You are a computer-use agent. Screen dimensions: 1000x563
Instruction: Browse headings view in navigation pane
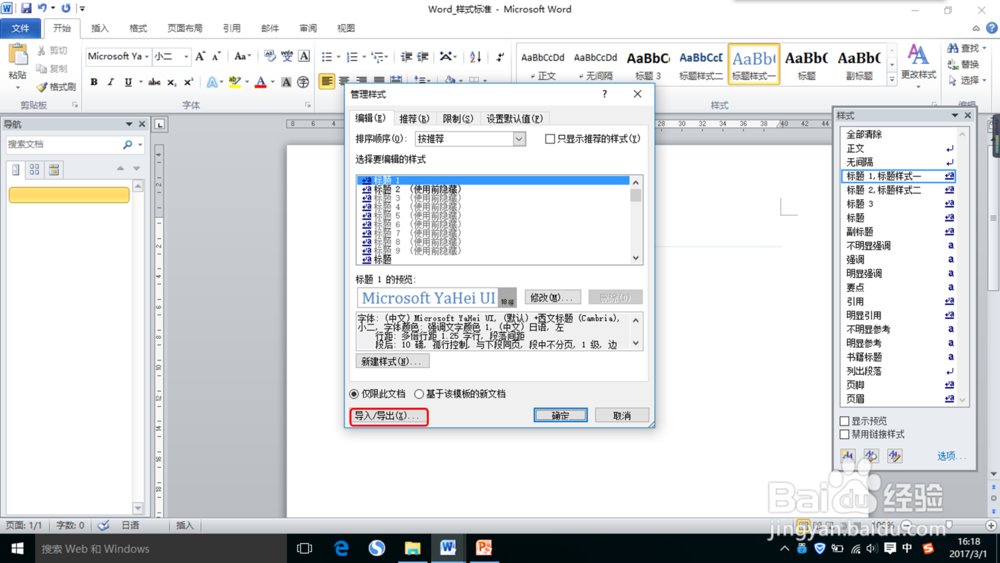(16, 170)
